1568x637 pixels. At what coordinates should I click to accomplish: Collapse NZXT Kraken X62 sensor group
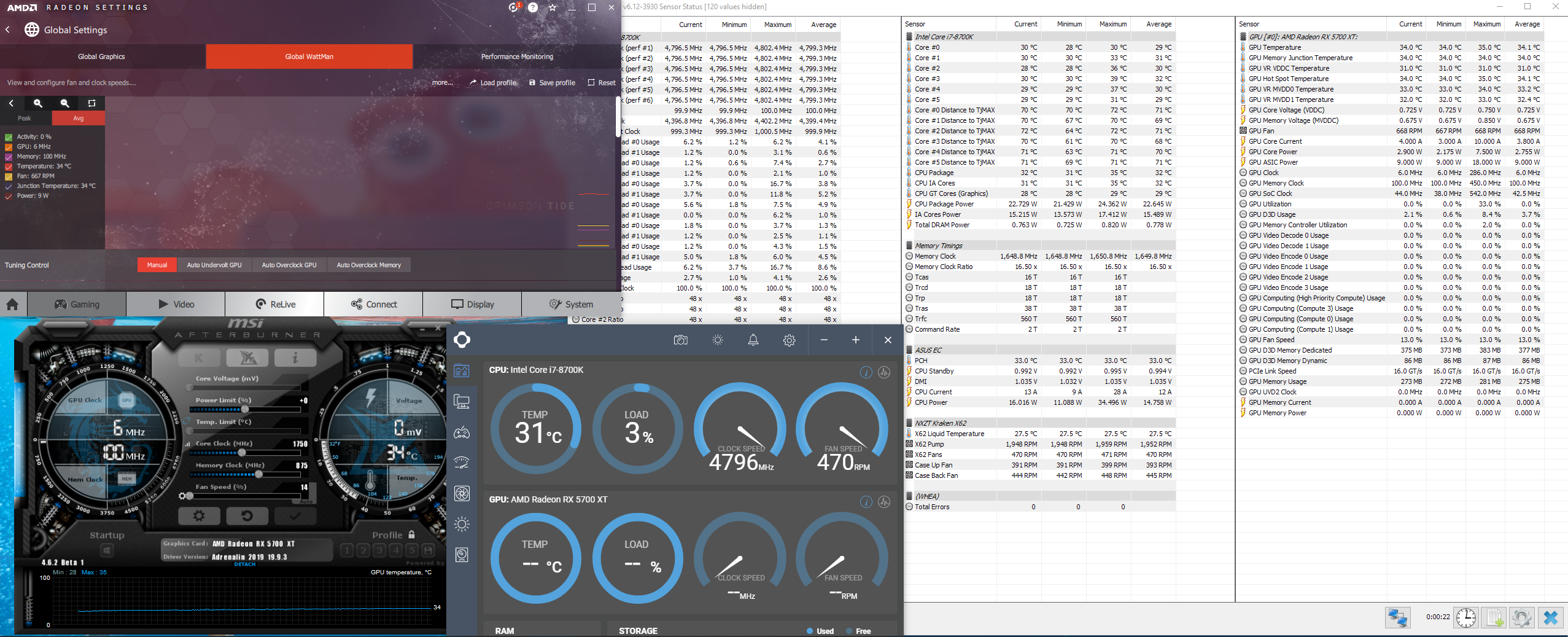tap(909, 423)
